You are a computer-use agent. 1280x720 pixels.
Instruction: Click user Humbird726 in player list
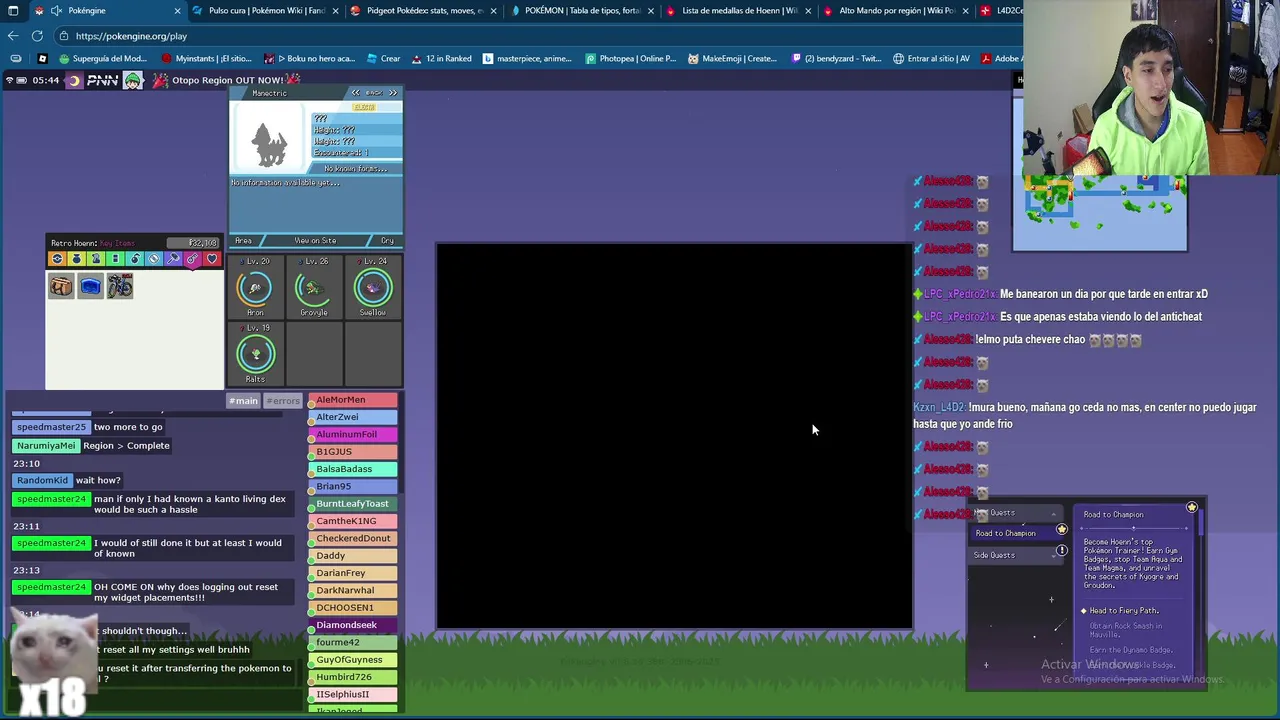point(352,677)
